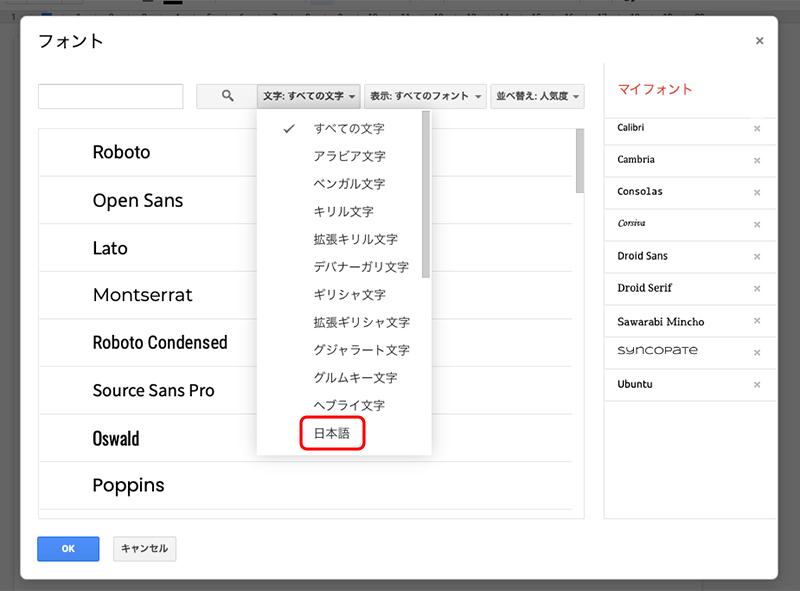Select Sawarabi Mincho in My Fonts list
Screen dimensions: 800x591
pos(661,322)
